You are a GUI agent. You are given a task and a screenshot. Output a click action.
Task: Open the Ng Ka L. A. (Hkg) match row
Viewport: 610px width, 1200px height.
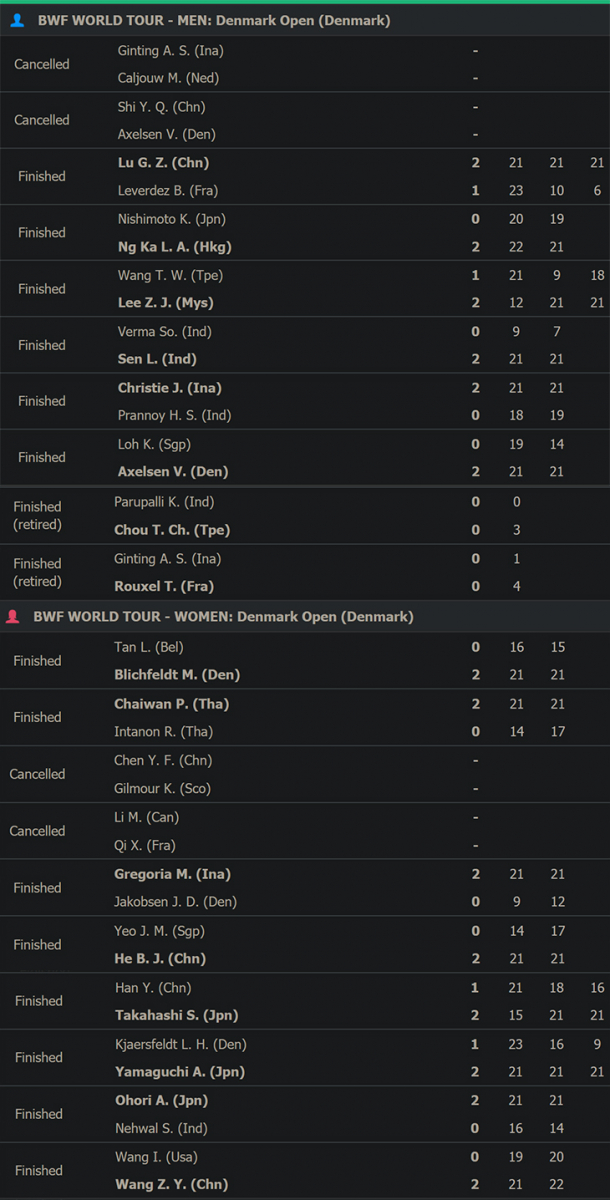click(x=305, y=233)
